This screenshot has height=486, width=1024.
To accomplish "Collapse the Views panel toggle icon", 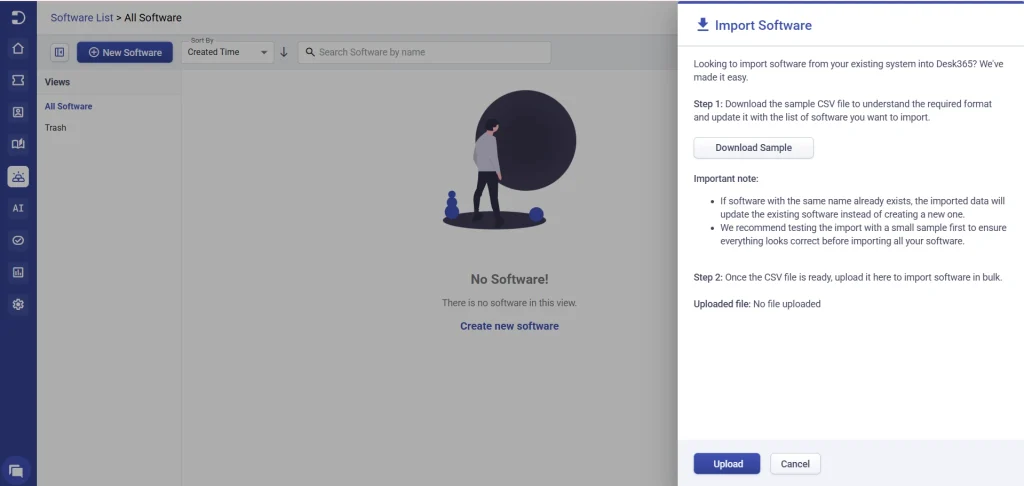I will [59, 52].
